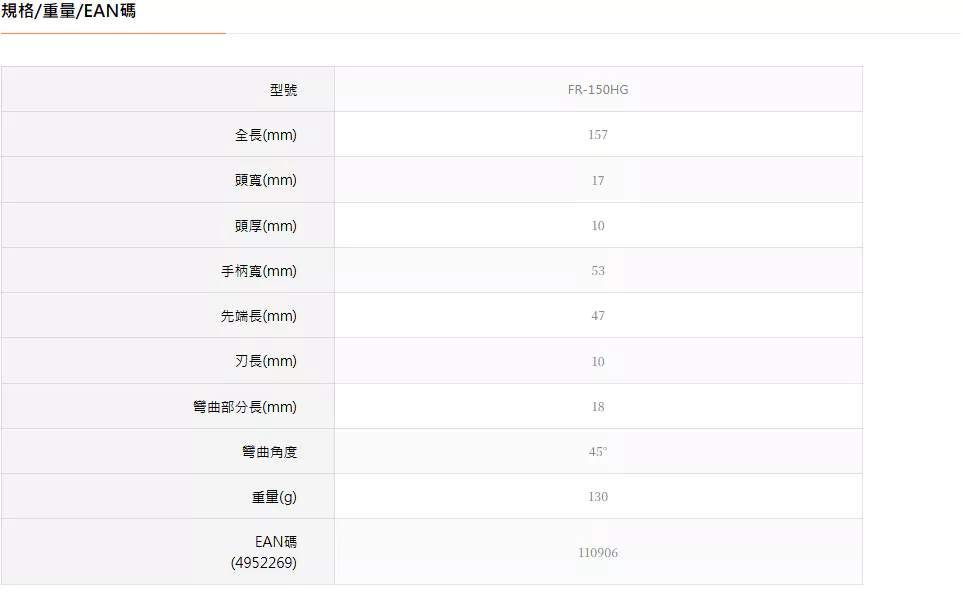This screenshot has height=594, width=963.
Task: Click the 先端長 value 47
Action: pyautogui.click(x=598, y=315)
